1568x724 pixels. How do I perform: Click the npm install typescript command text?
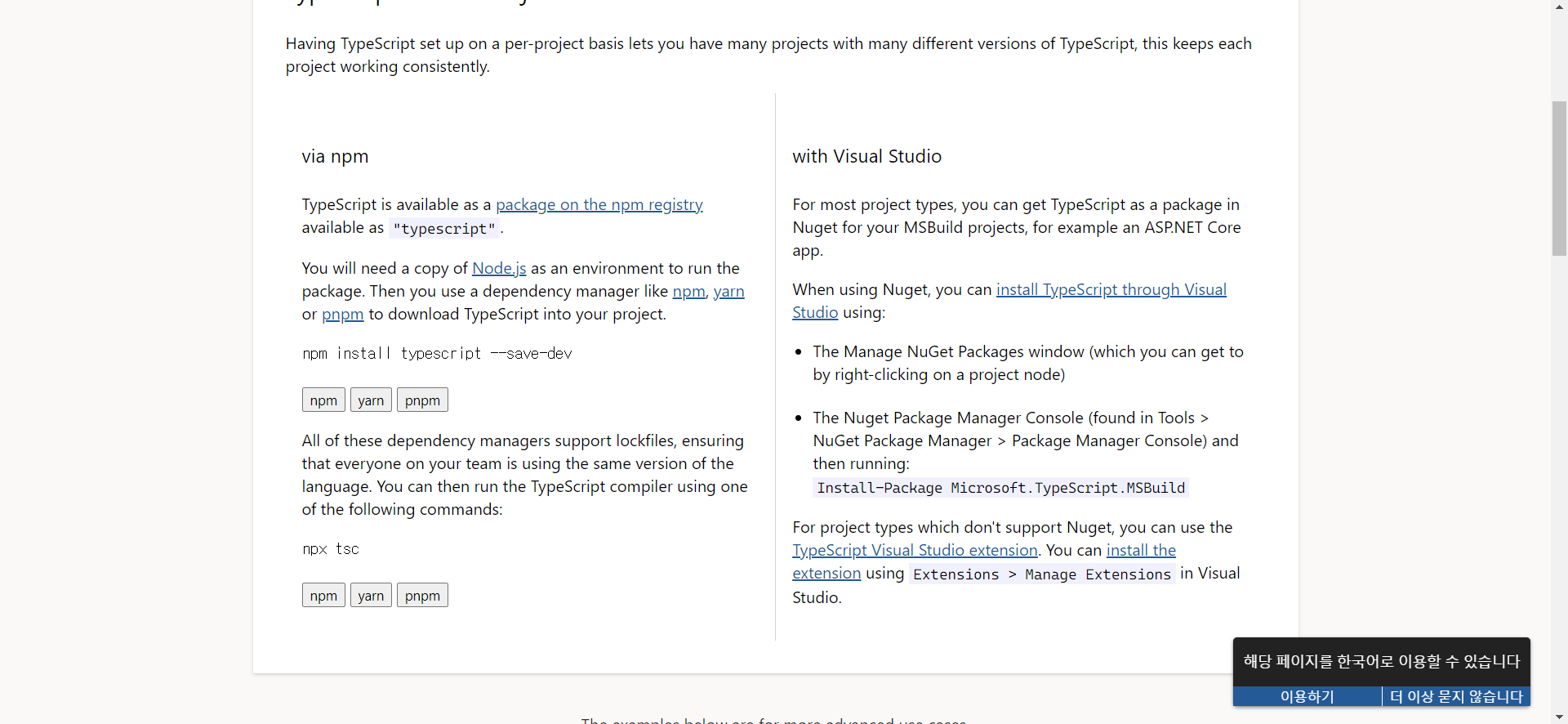pos(437,353)
